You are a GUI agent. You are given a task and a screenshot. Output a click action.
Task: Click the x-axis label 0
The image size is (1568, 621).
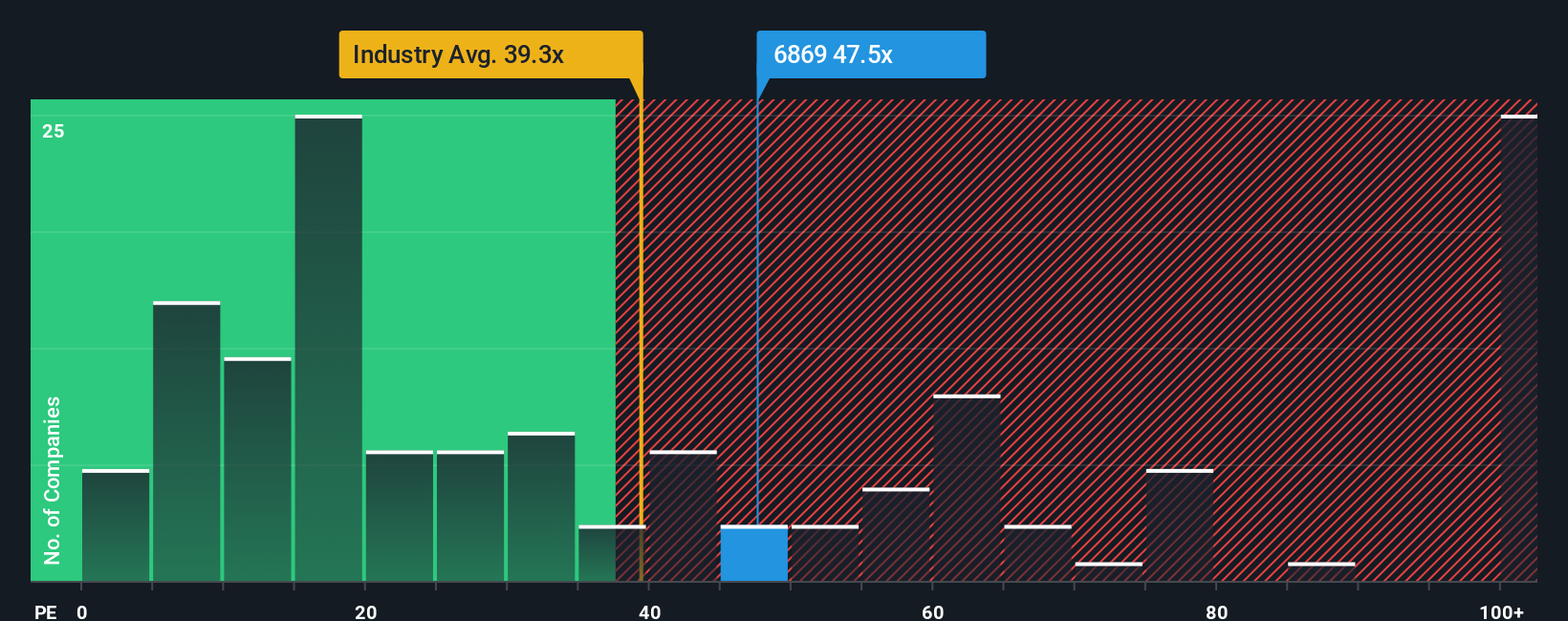click(x=82, y=612)
